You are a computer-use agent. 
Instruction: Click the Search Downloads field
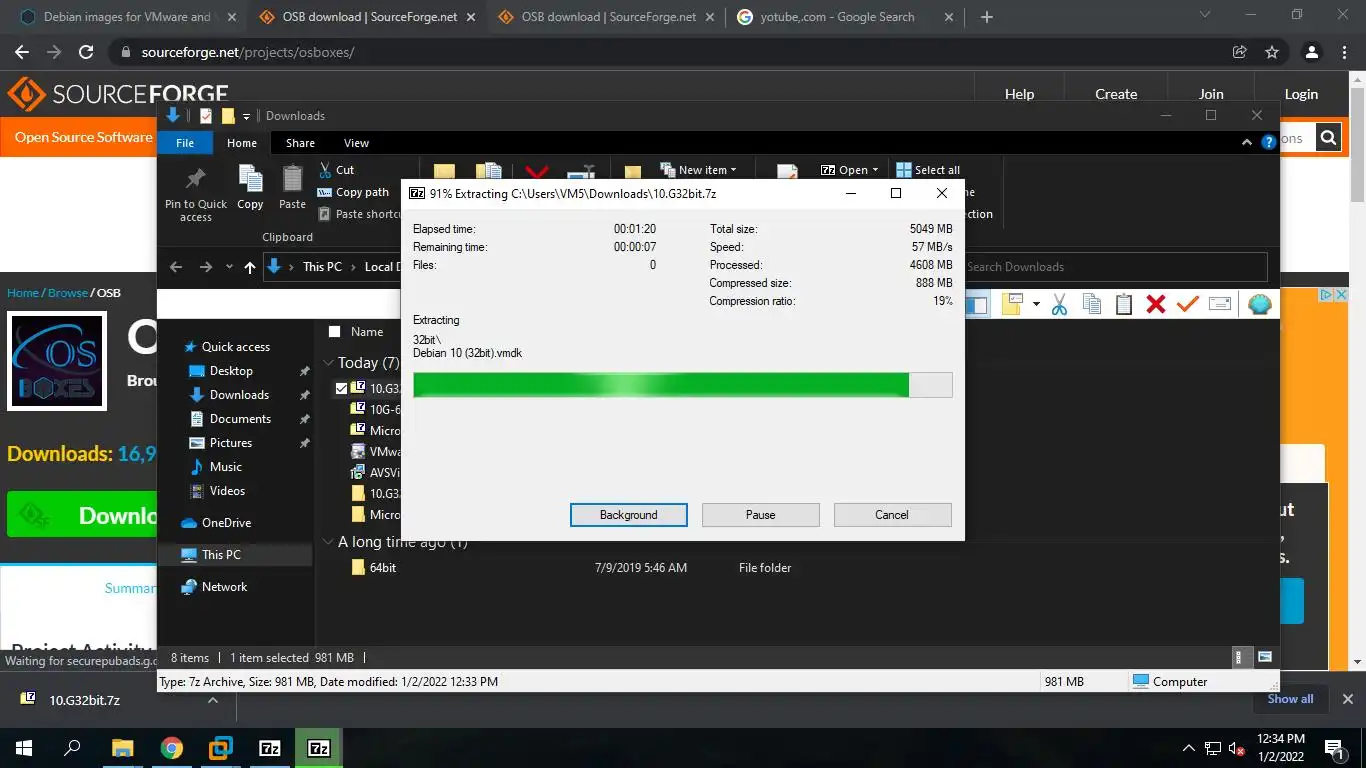(x=1116, y=267)
